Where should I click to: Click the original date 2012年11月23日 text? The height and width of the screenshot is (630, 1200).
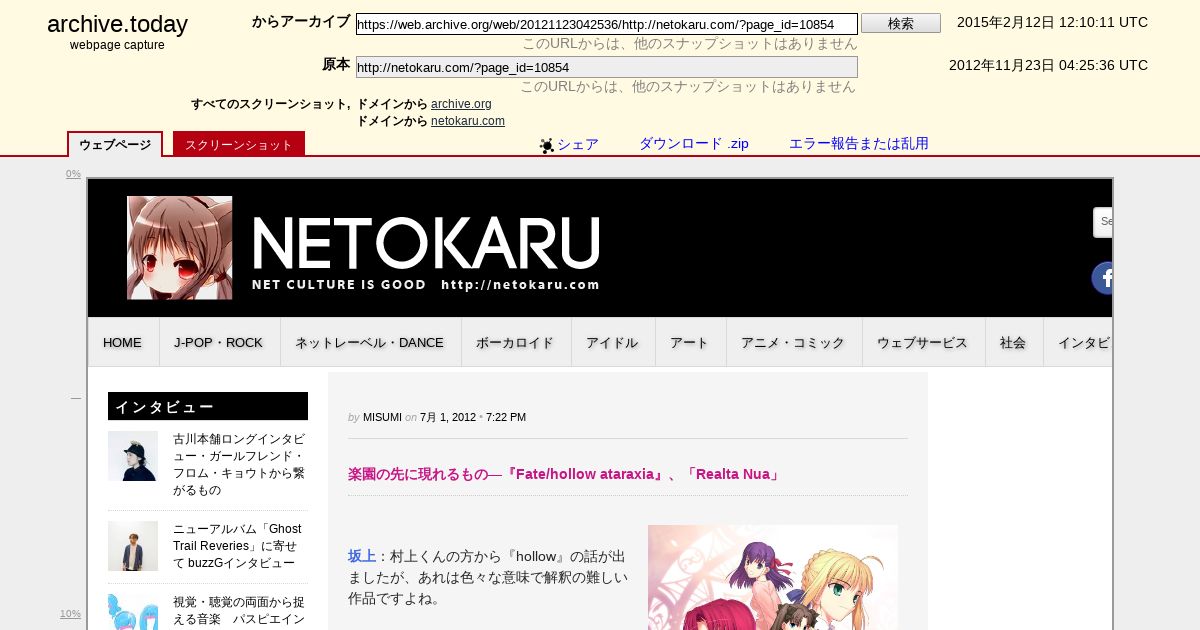pyautogui.click(x=1048, y=65)
